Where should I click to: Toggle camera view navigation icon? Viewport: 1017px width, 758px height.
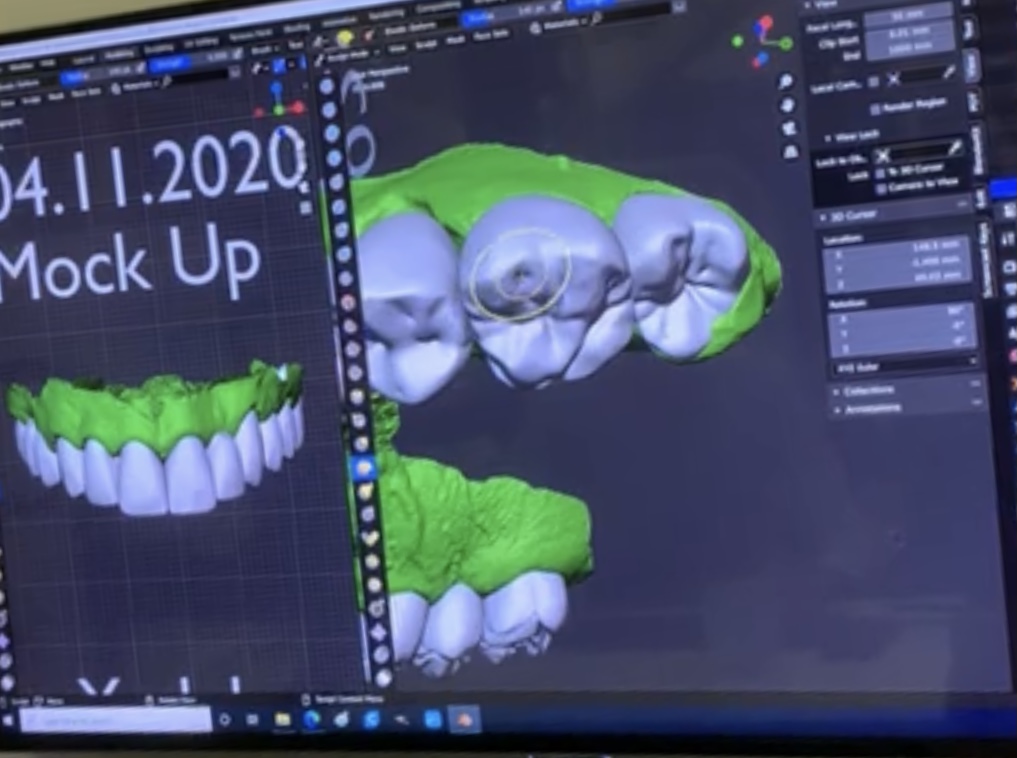[789, 128]
